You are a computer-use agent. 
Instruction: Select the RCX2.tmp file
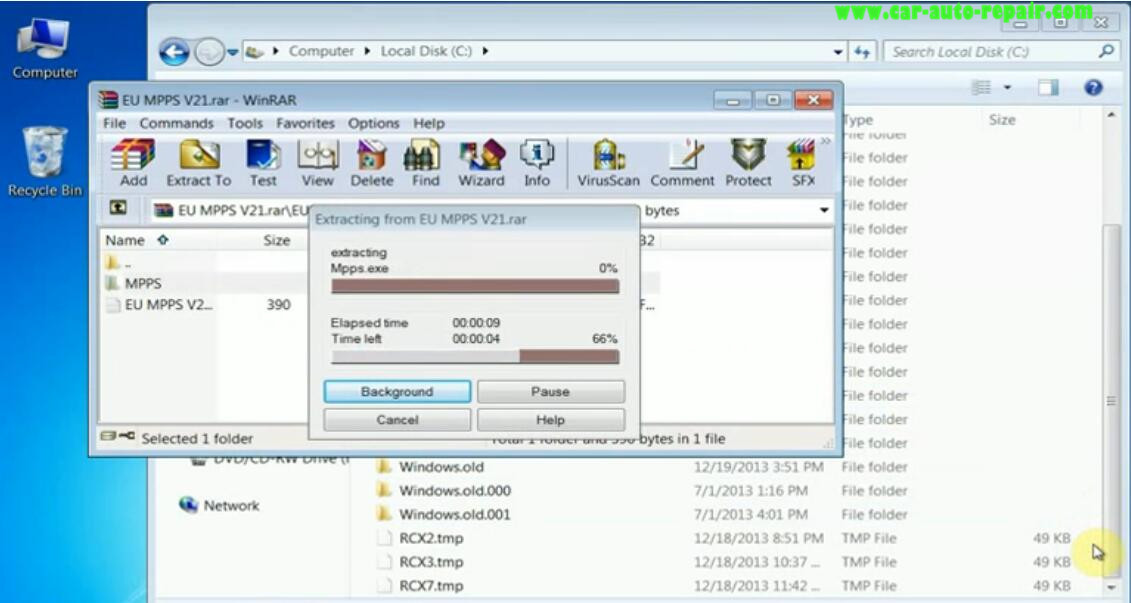click(431, 538)
